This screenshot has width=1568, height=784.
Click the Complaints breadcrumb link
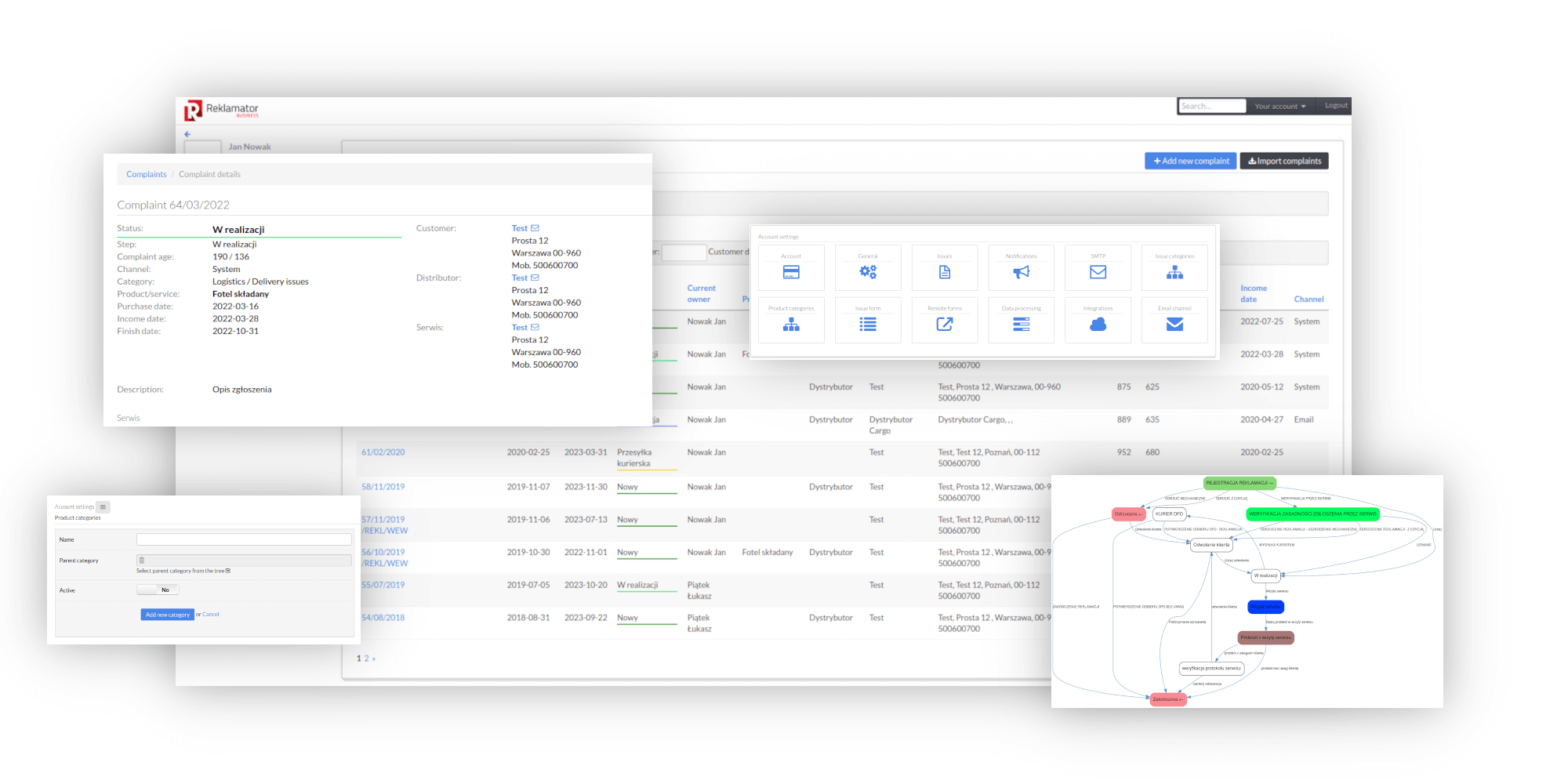click(x=146, y=174)
